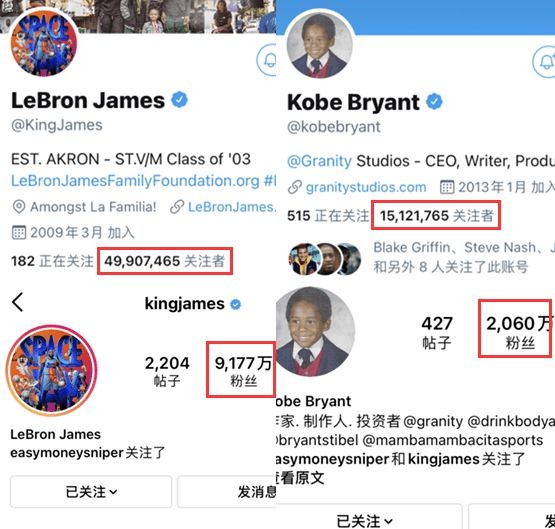
Task: Open LeBron's Space Jam Twitter avatar
Action: click(44, 44)
